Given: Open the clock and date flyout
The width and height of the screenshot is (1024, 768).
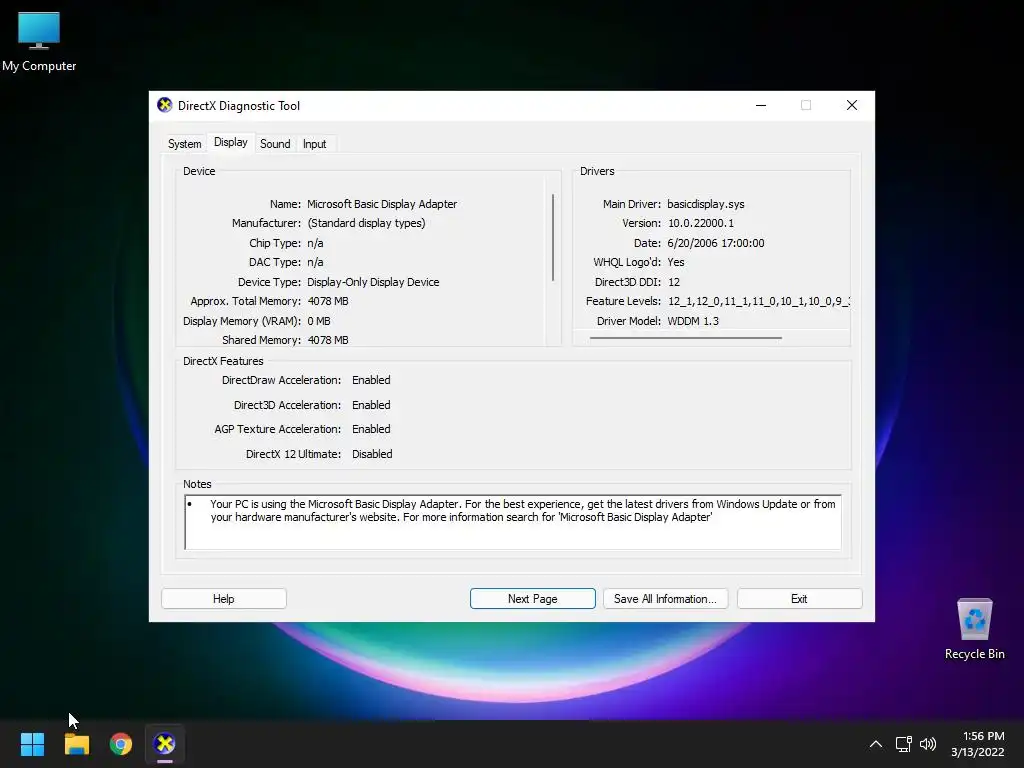Looking at the screenshot, I should [x=977, y=744].
